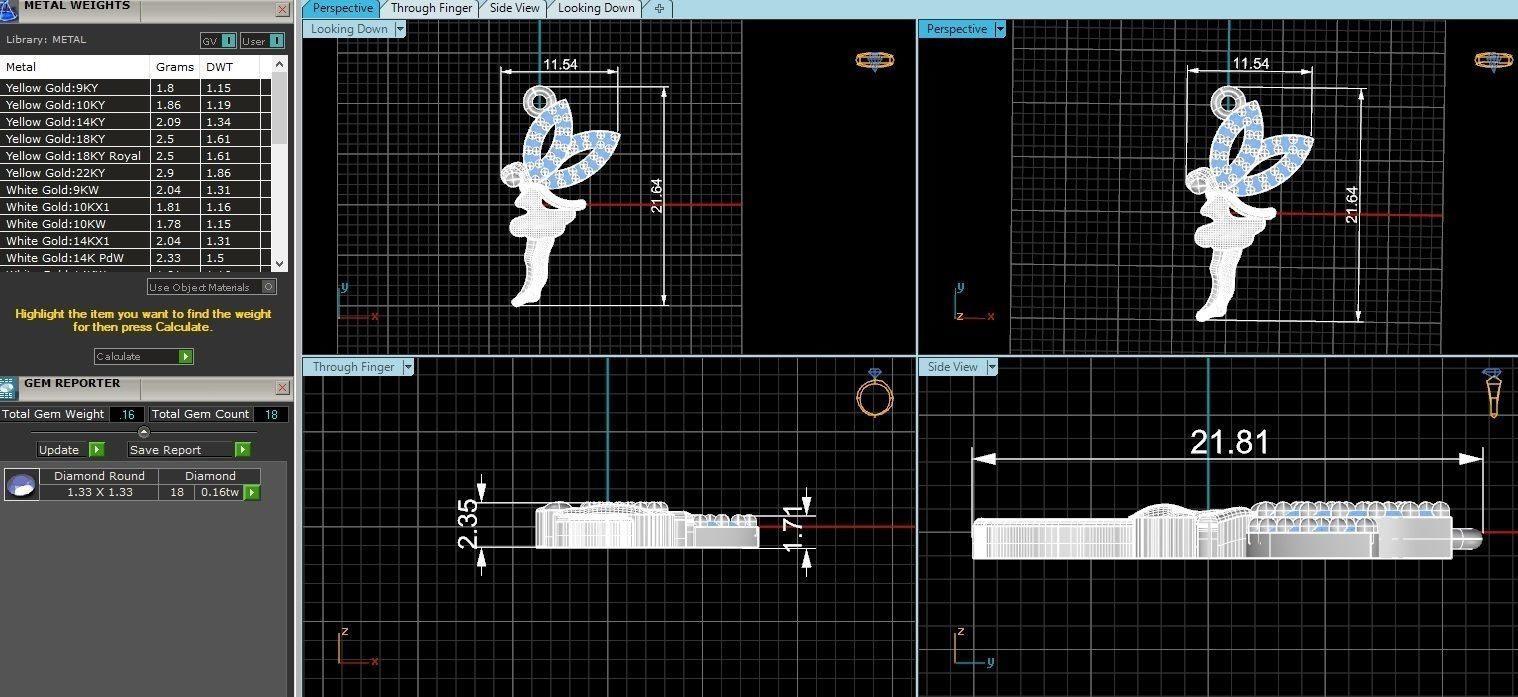The image size is (1518, 697).
Task: Click the ring icon in Side View viewport
Action: click(x=1491, y=393)
